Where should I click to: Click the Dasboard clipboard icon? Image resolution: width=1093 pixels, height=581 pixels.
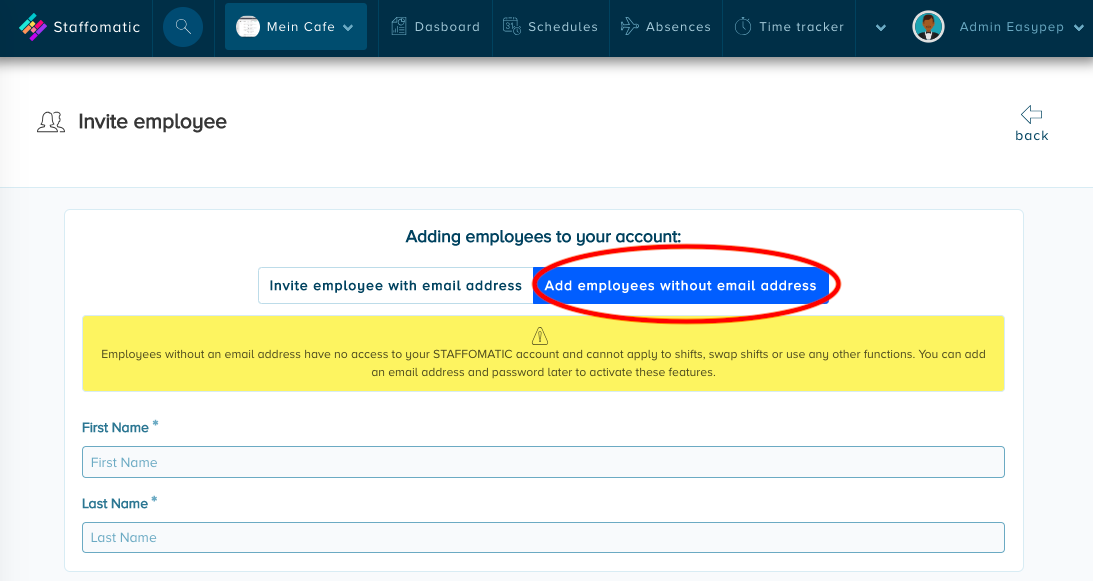tap(399, 27)
